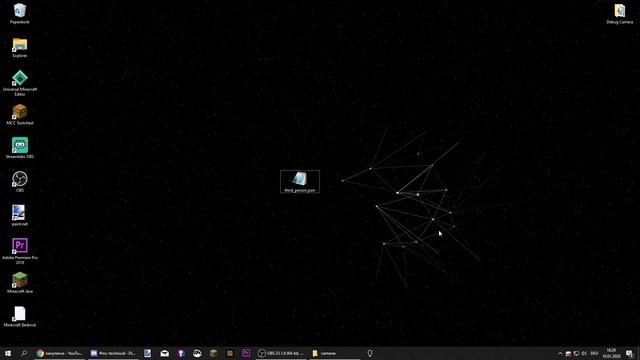Select the MCC Toolchest desktop icon
The height and width of the screenshot is (360, 640).
20,115
